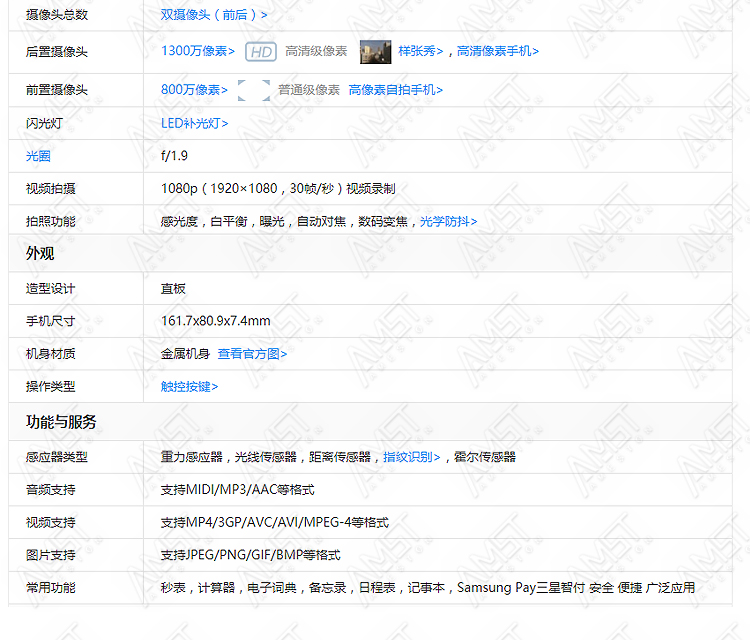
Task: Click the 支持MP4/3GP/AVC/AVI/MPEG-4等格式 text
Action: point(275,522)
